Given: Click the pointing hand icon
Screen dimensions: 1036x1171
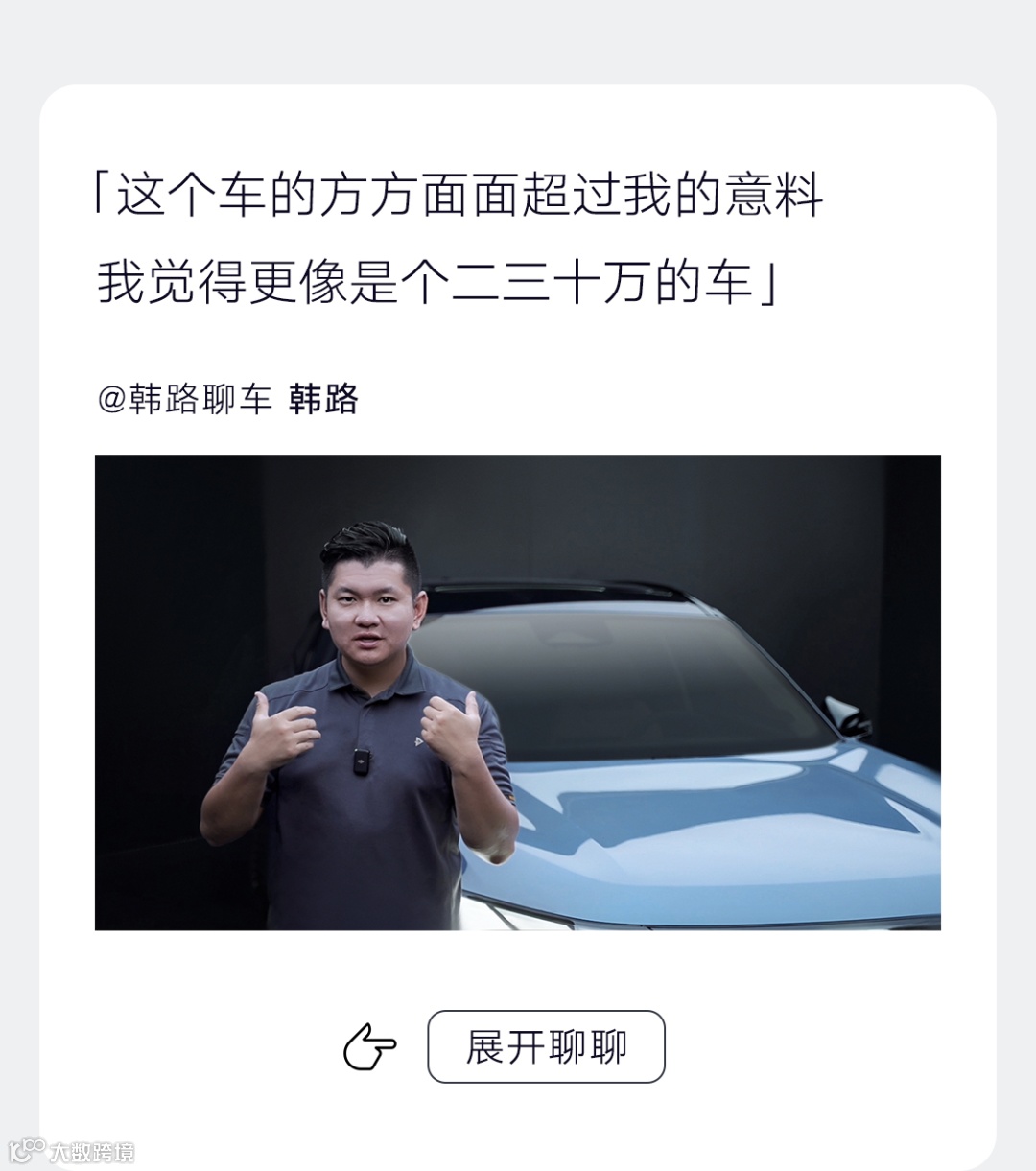Looking at the screenshot, I should pos(370,1046).
